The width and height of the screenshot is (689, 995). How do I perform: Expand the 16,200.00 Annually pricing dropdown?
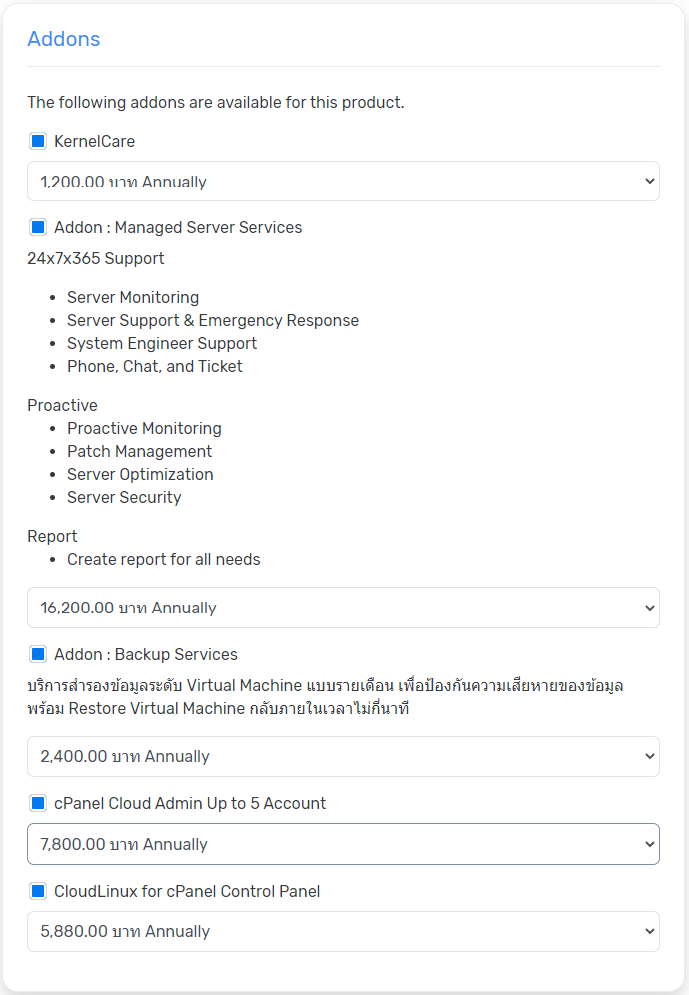pyautogui.click(x=343, y=608)
